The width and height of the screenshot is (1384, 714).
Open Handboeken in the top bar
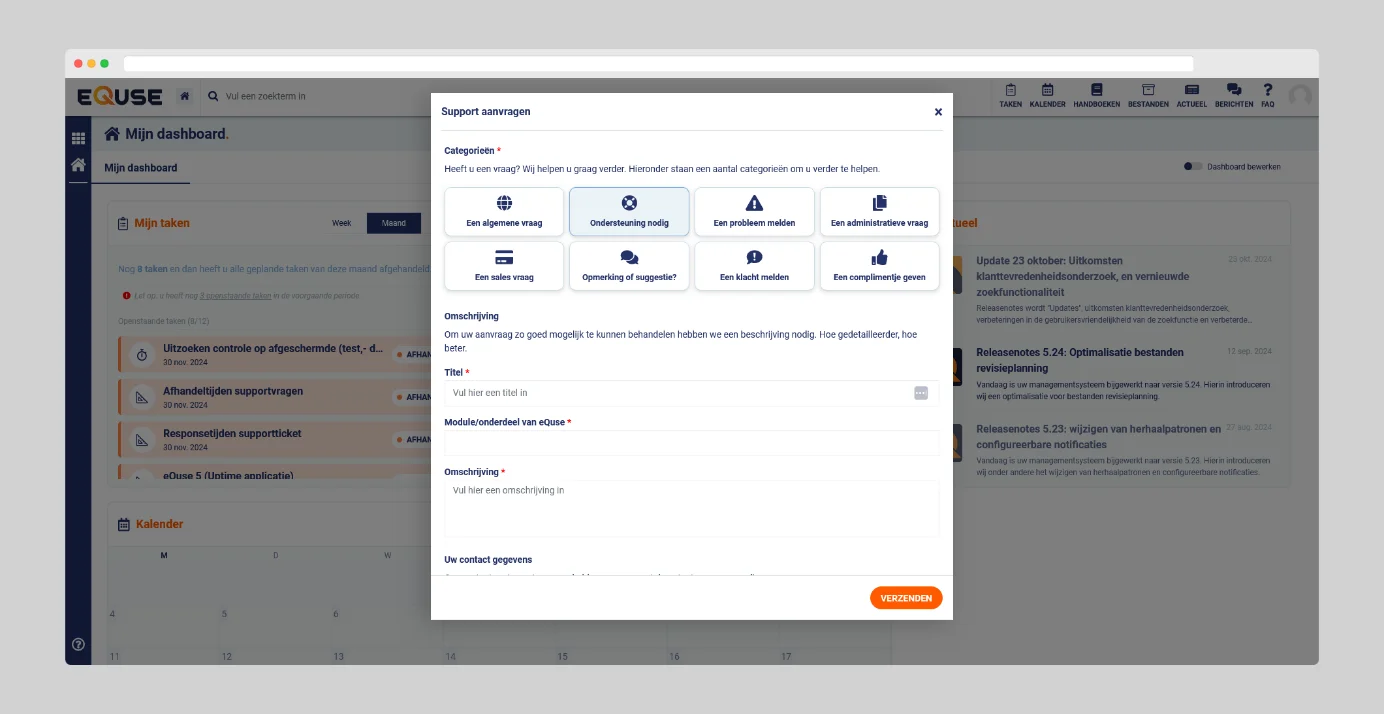[1096, 95]
